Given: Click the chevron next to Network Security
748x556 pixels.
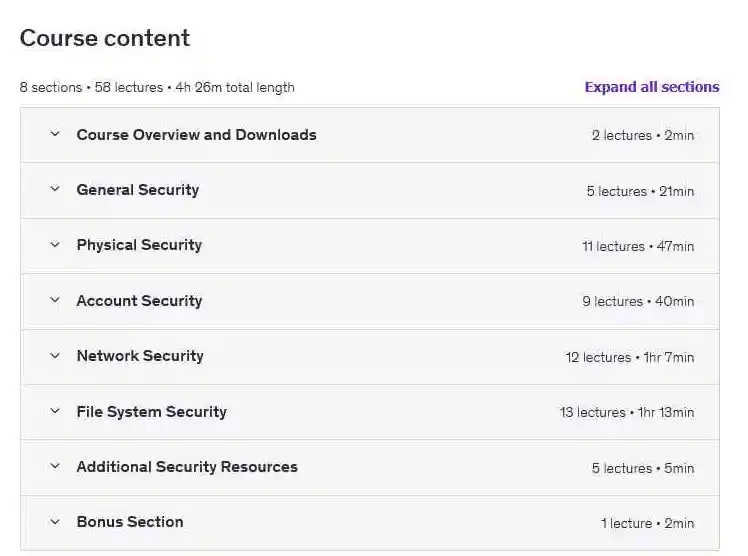Looking at the screenshot, I should coord(55,355).
